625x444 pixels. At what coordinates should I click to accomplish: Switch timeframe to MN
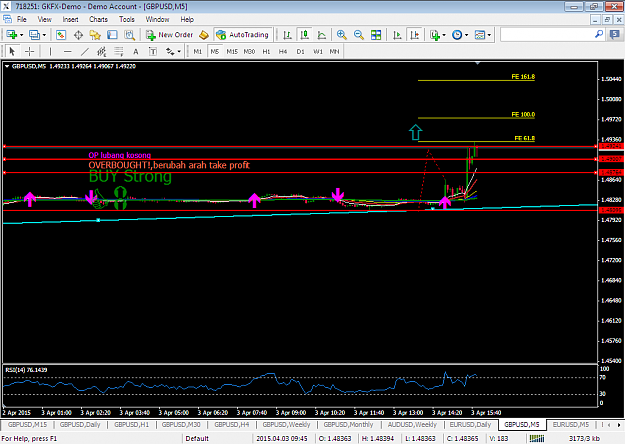point(334,51)
